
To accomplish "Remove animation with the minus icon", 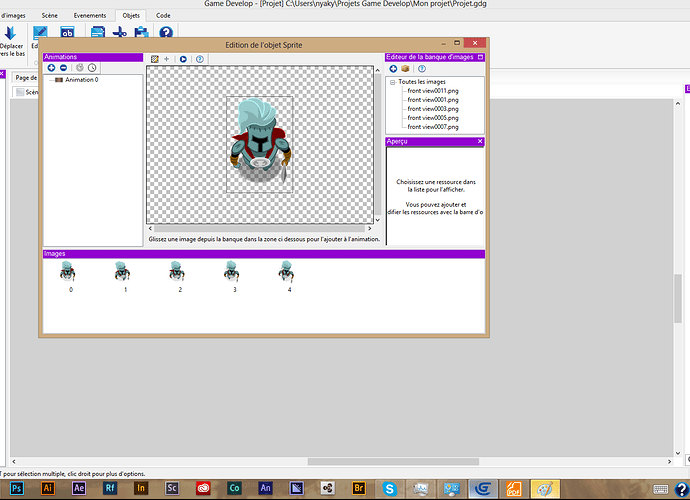I will pos(63,68).
